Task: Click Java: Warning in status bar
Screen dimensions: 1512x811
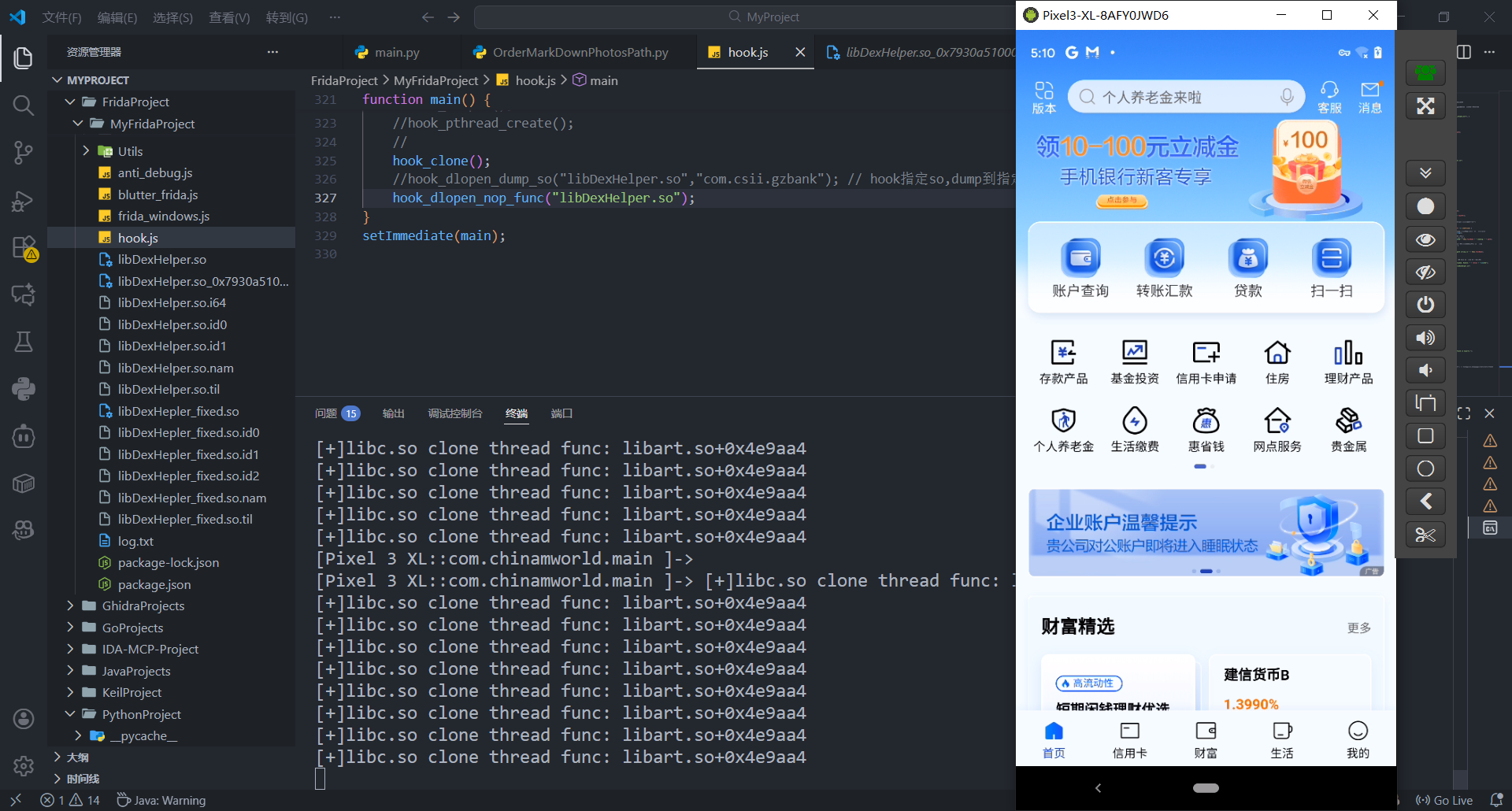Action: [x=161, y=800]
